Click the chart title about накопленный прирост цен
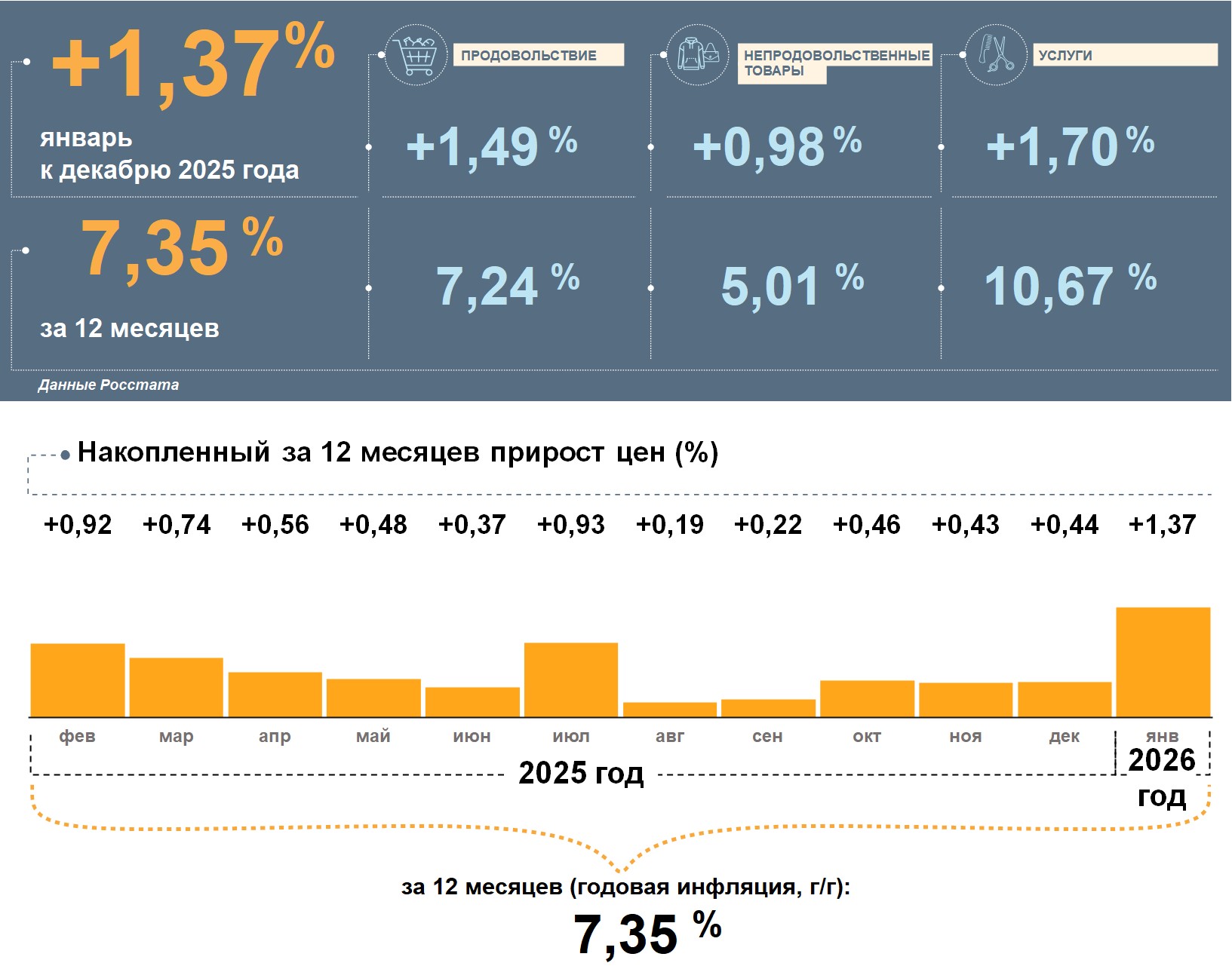 click(398, 452)
